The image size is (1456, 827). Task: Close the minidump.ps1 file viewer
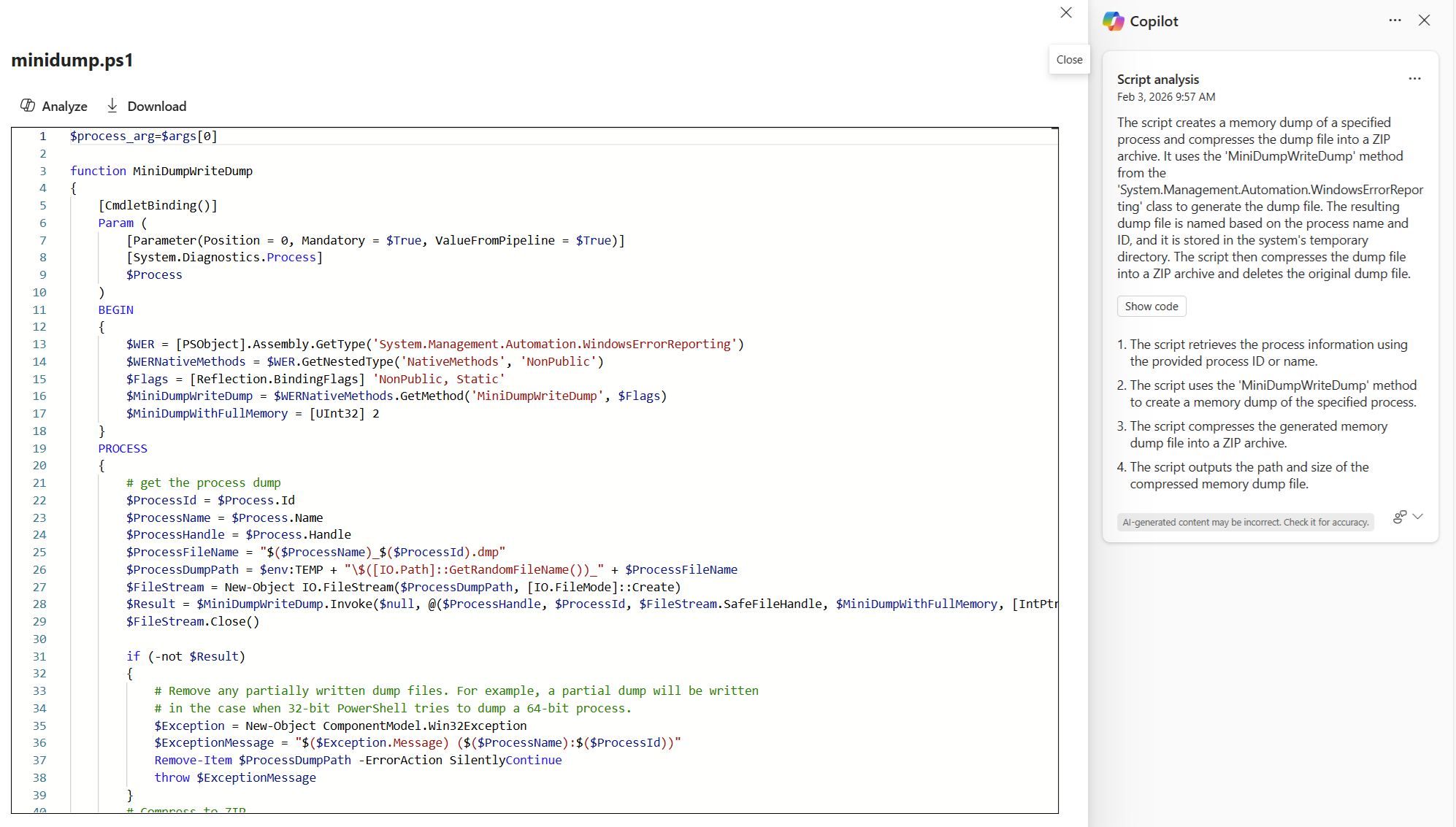(x=1066, y=12)
